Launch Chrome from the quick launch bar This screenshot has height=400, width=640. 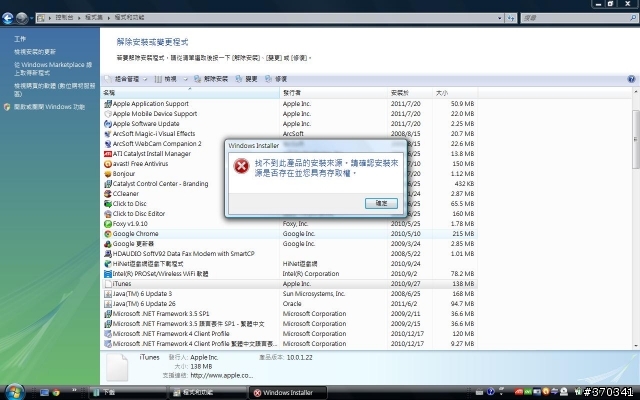(56, 393)
